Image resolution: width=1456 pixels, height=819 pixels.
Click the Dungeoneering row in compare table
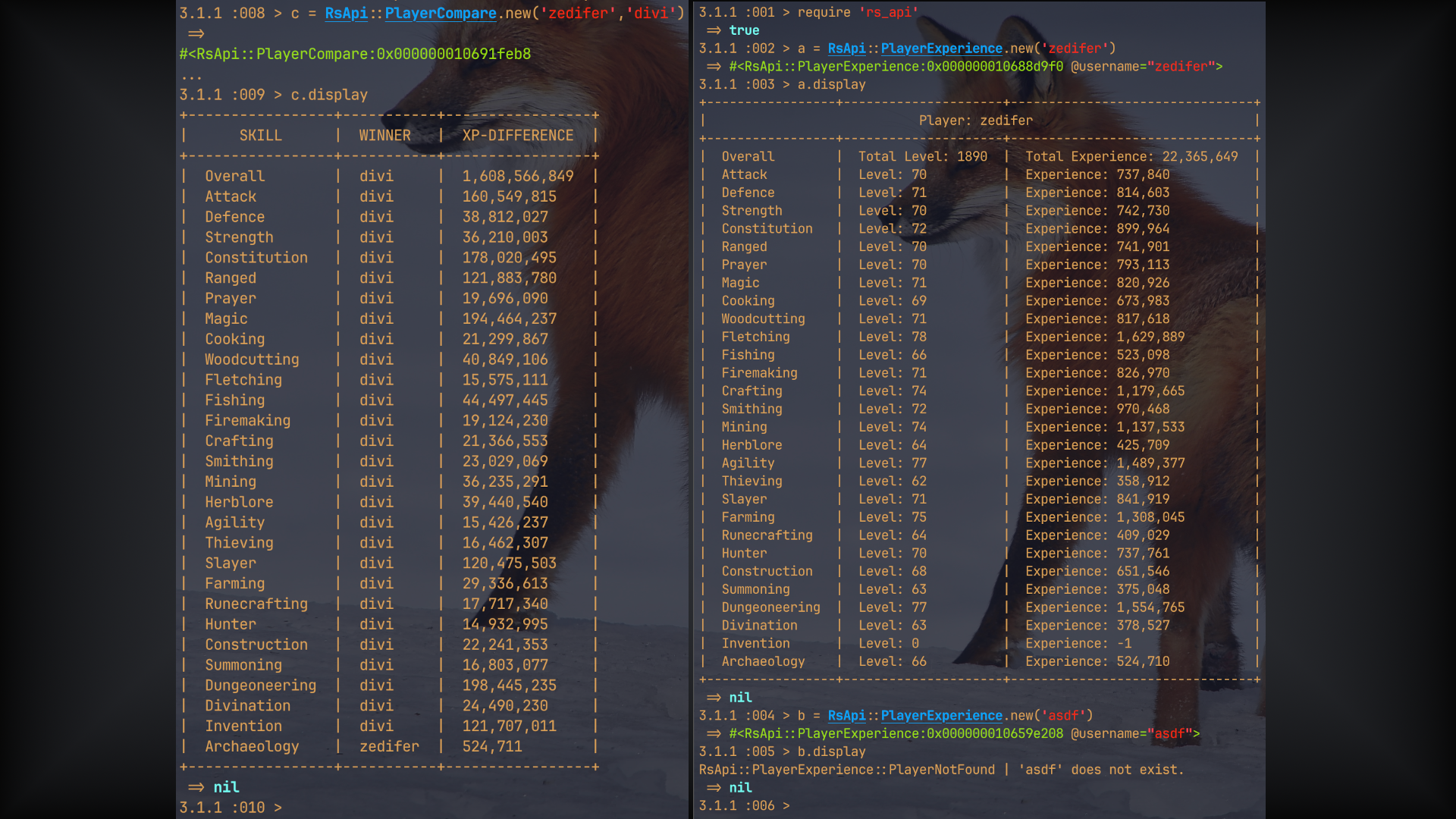[260, 686]
